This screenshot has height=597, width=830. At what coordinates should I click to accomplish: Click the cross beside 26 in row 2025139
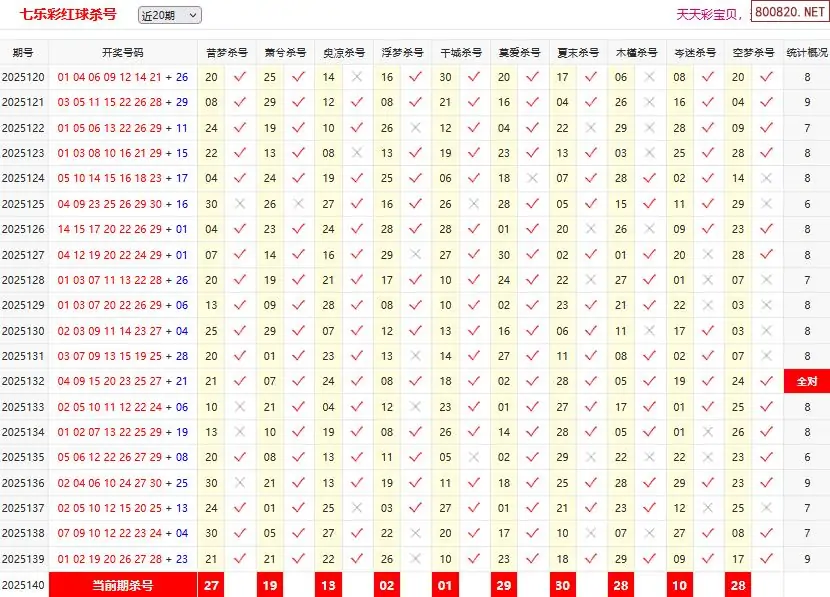pyautogui.click(x=415, y=560)
